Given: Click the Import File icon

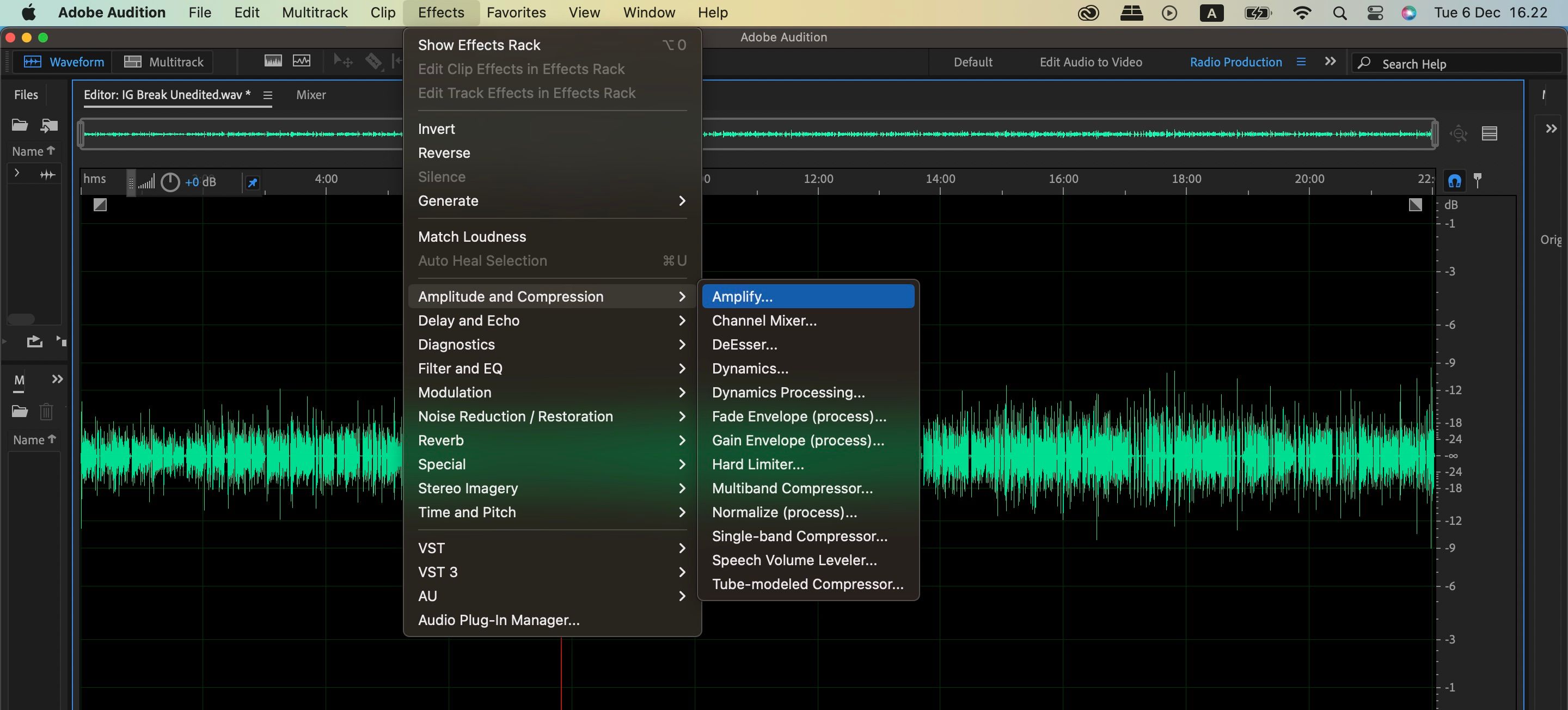Looking at the screenshot, I should click(x=48, y=125).
